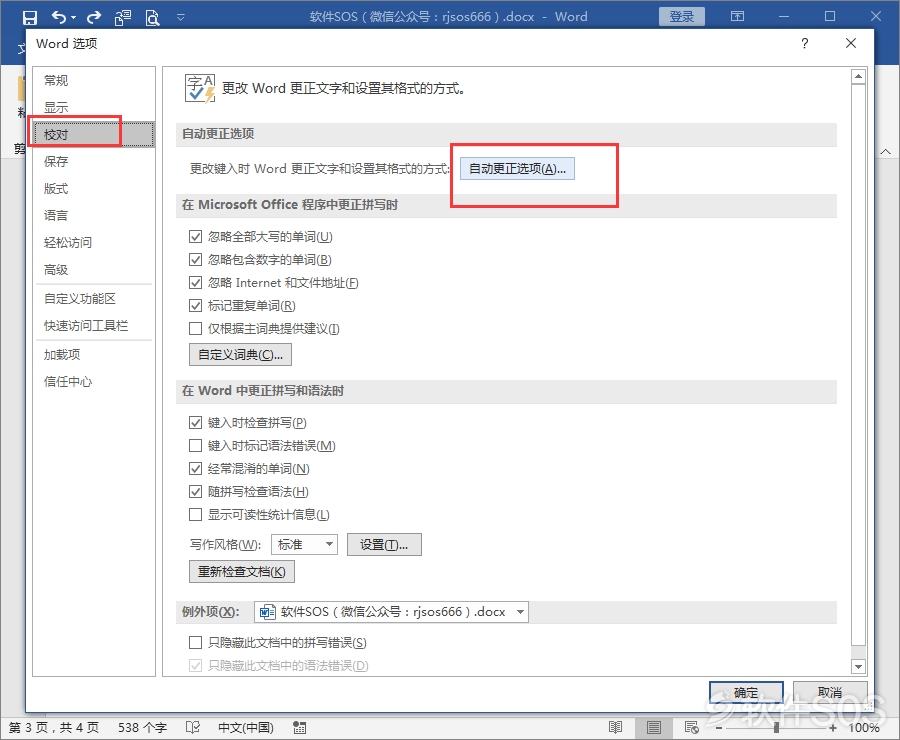Click 确定 to confirm options
Image resolution: width=900 pixels, height=740 pixels.
[x=746, y=693]
